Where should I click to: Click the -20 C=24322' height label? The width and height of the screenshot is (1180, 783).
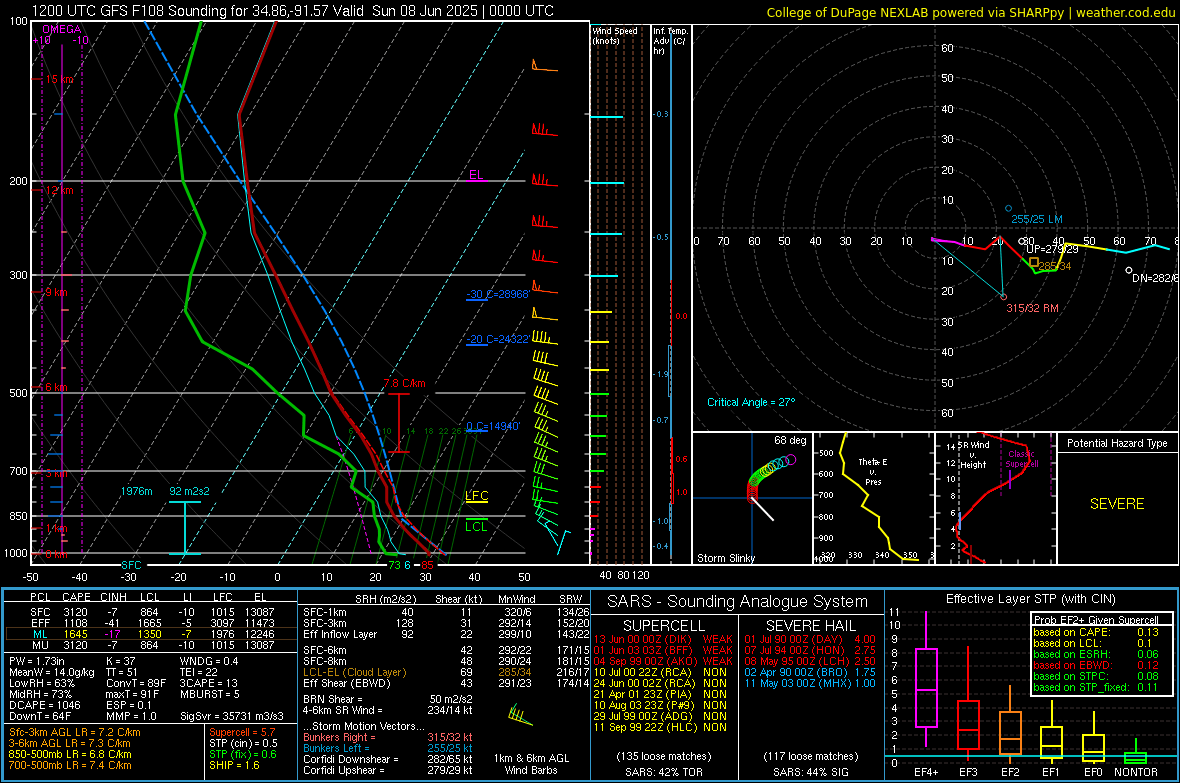point(497,340)
